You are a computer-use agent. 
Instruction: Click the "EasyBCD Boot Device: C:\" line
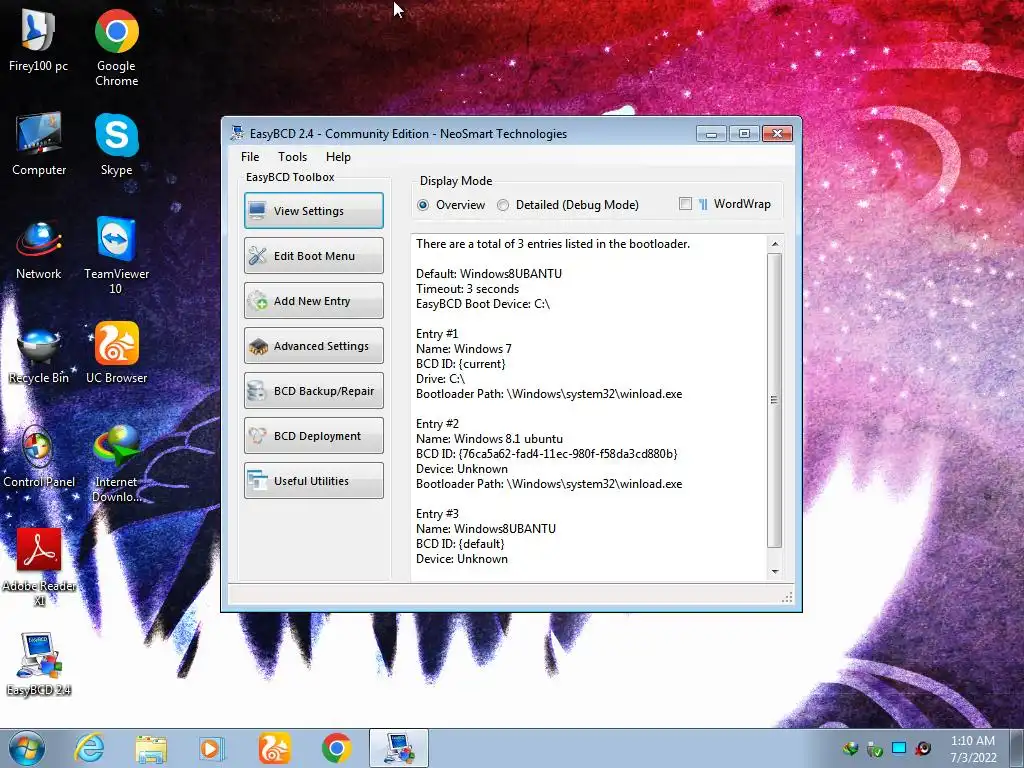(x=483, y=304)
